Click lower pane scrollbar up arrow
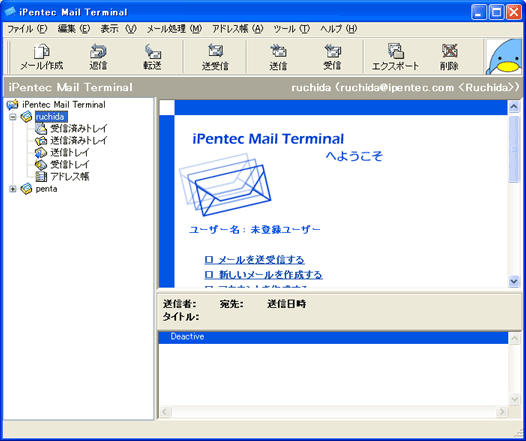526x441 pixels. click(514, 339)
